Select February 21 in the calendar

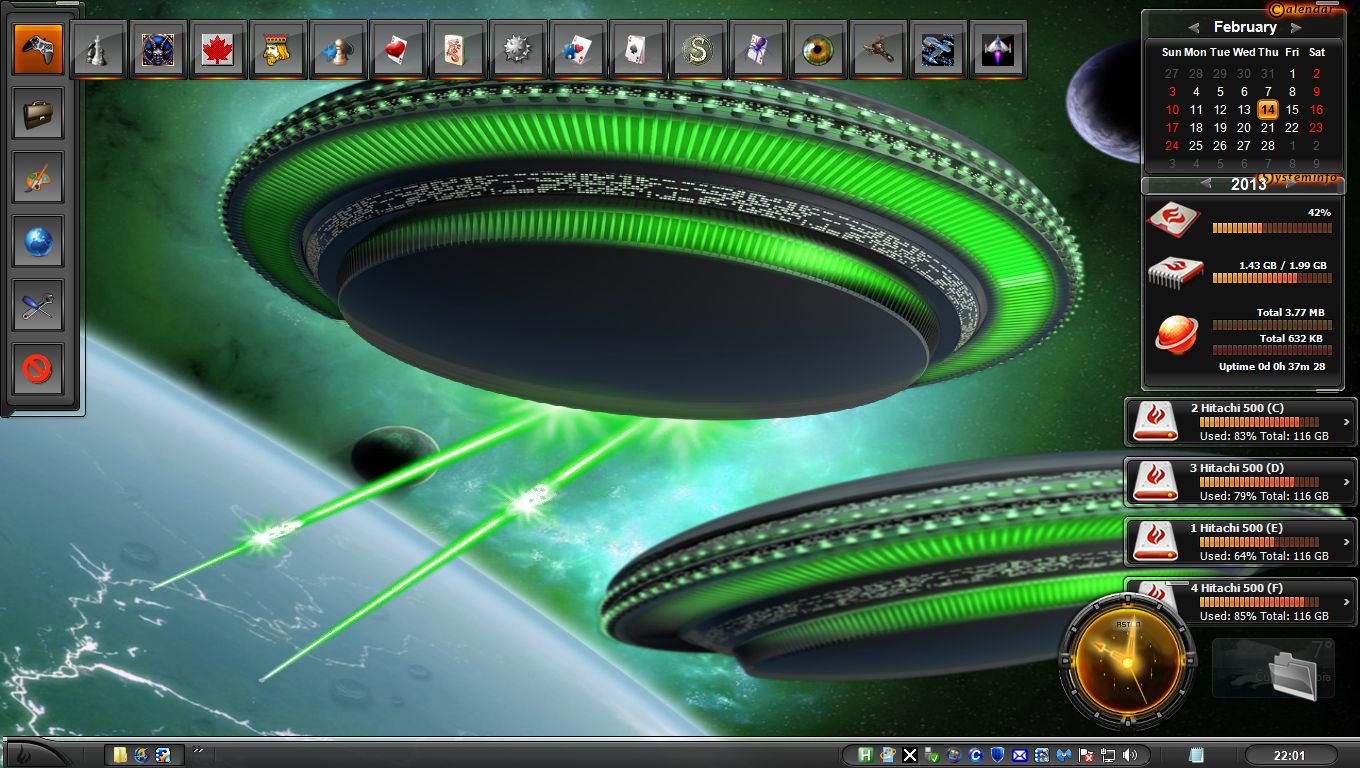click(x=1268, y=128)
